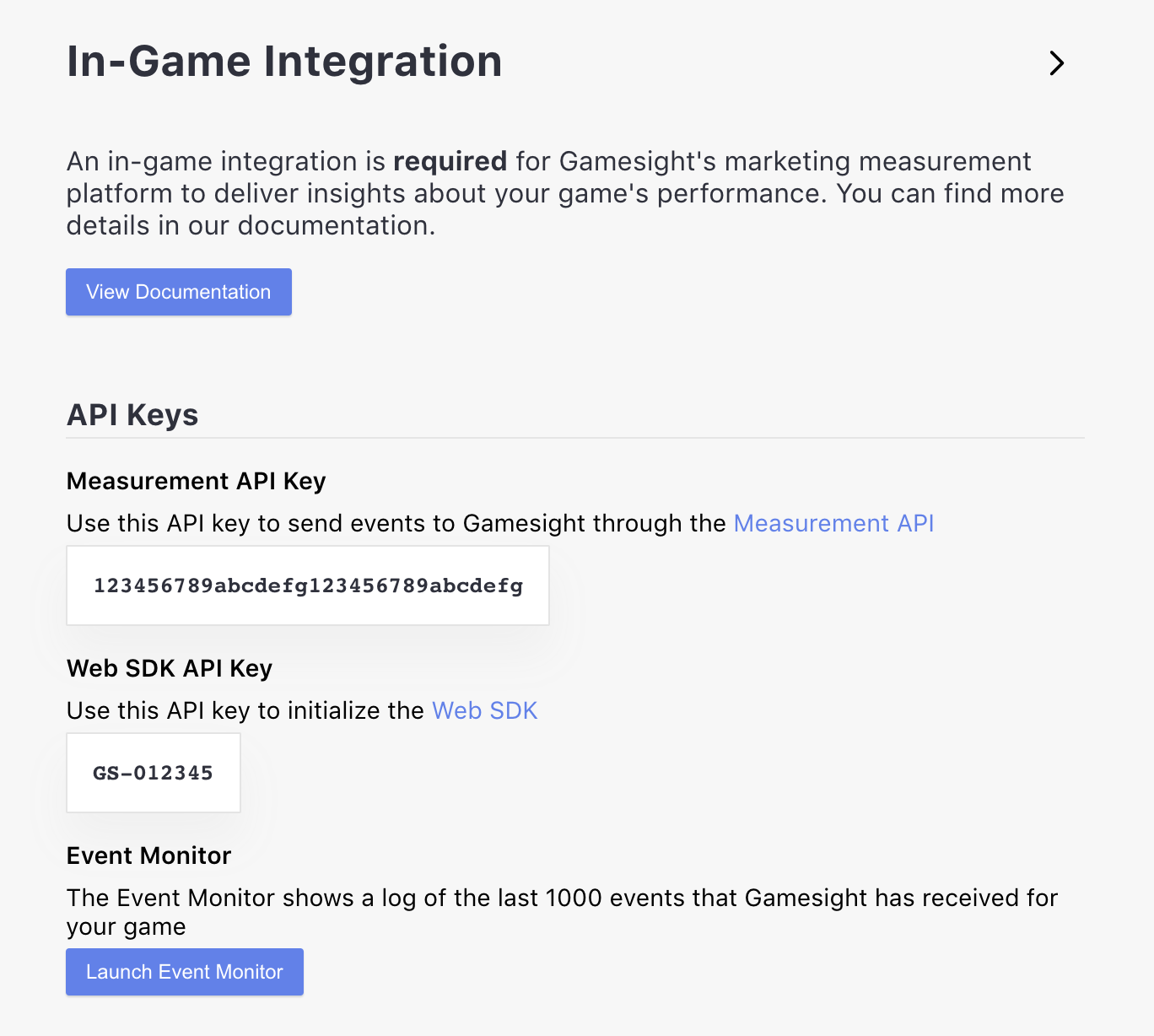
Task: Click the "last 1000 events" description text
Action: point(562,912)
